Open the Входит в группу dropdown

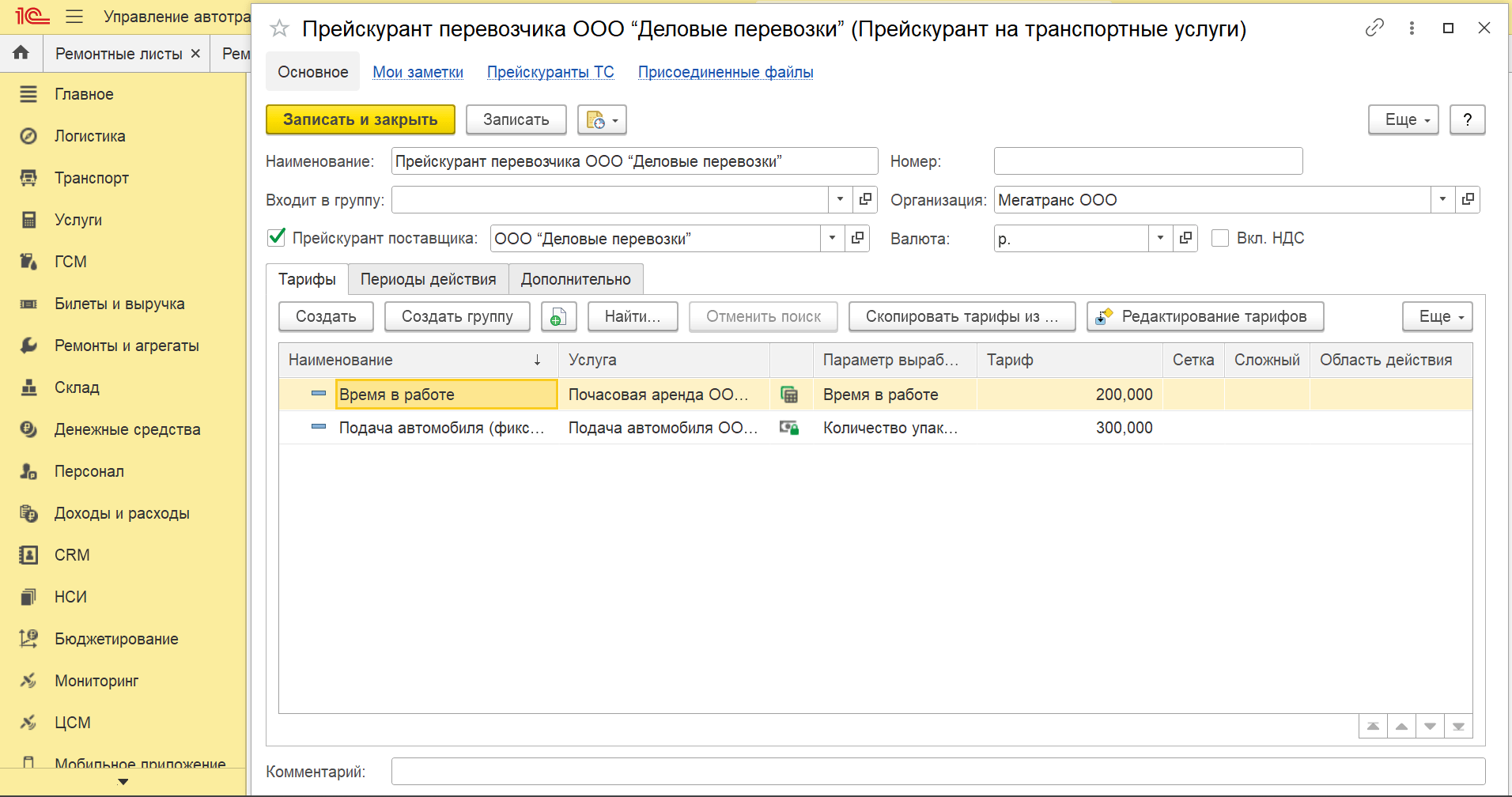tap(840, 199)
